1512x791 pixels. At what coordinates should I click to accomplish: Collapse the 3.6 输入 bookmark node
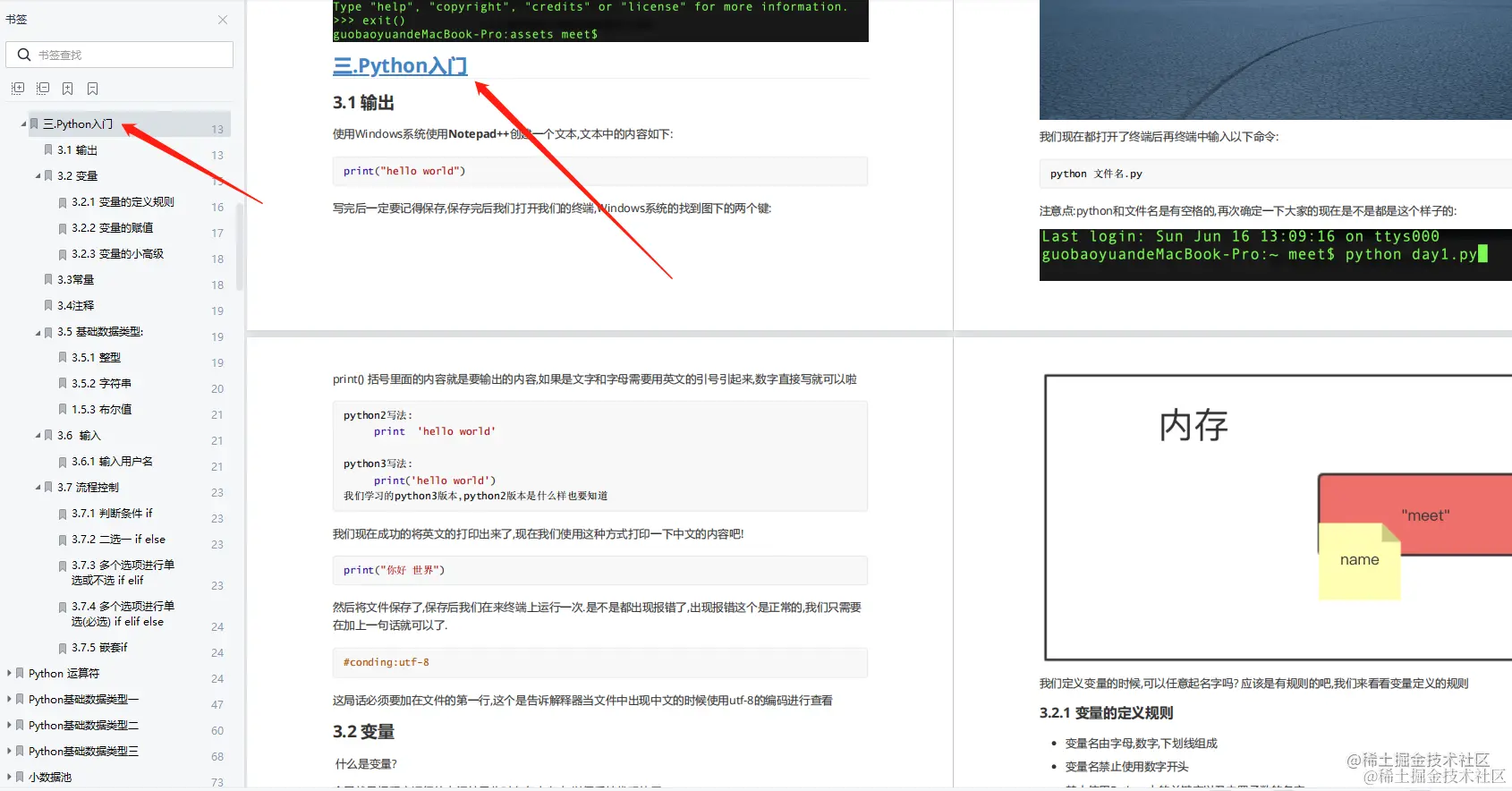click(38, 436)
